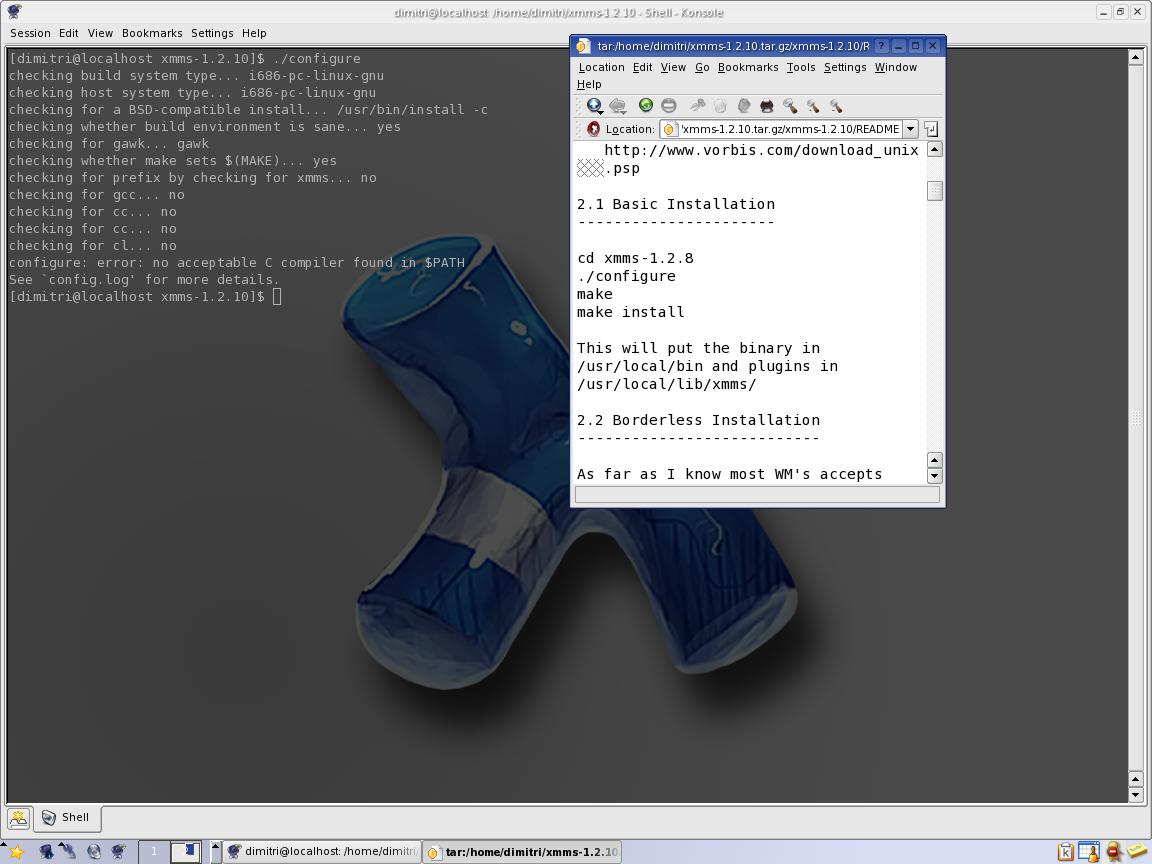
Task: Open Klipper clipboard tray icon
Action: point(1065,852)
